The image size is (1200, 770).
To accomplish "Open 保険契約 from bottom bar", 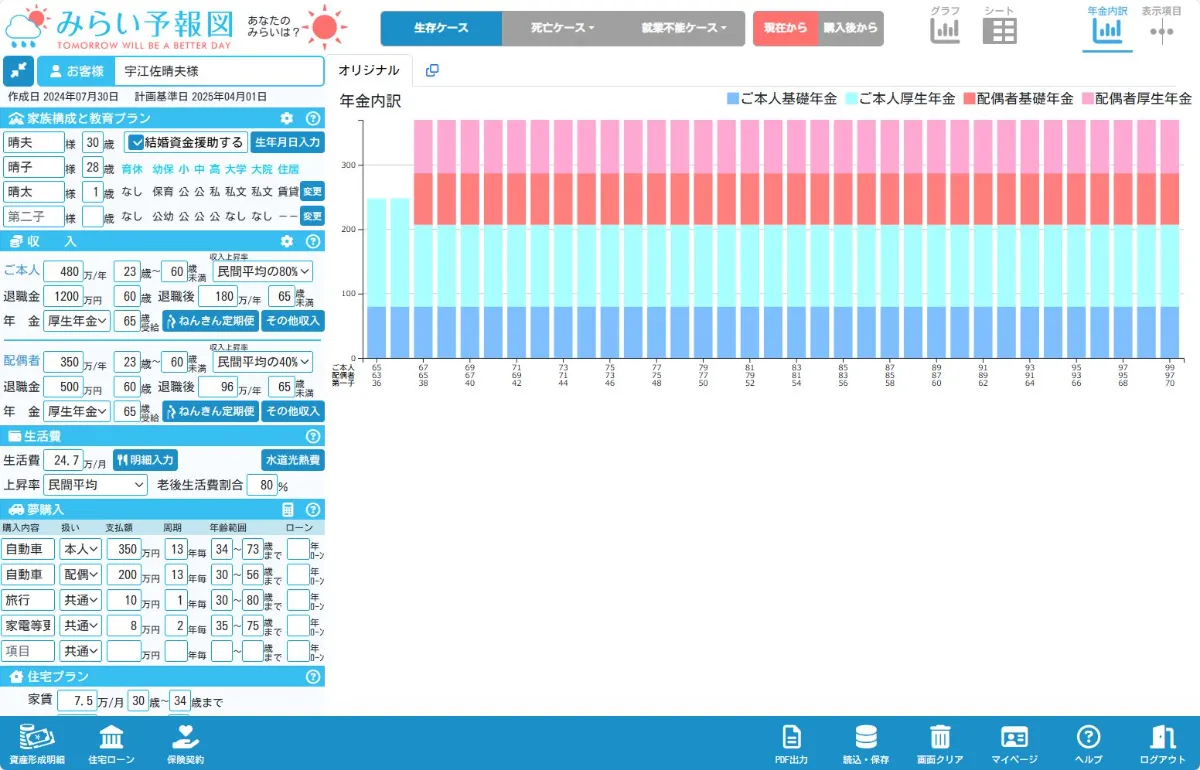I will pos(184,743).
